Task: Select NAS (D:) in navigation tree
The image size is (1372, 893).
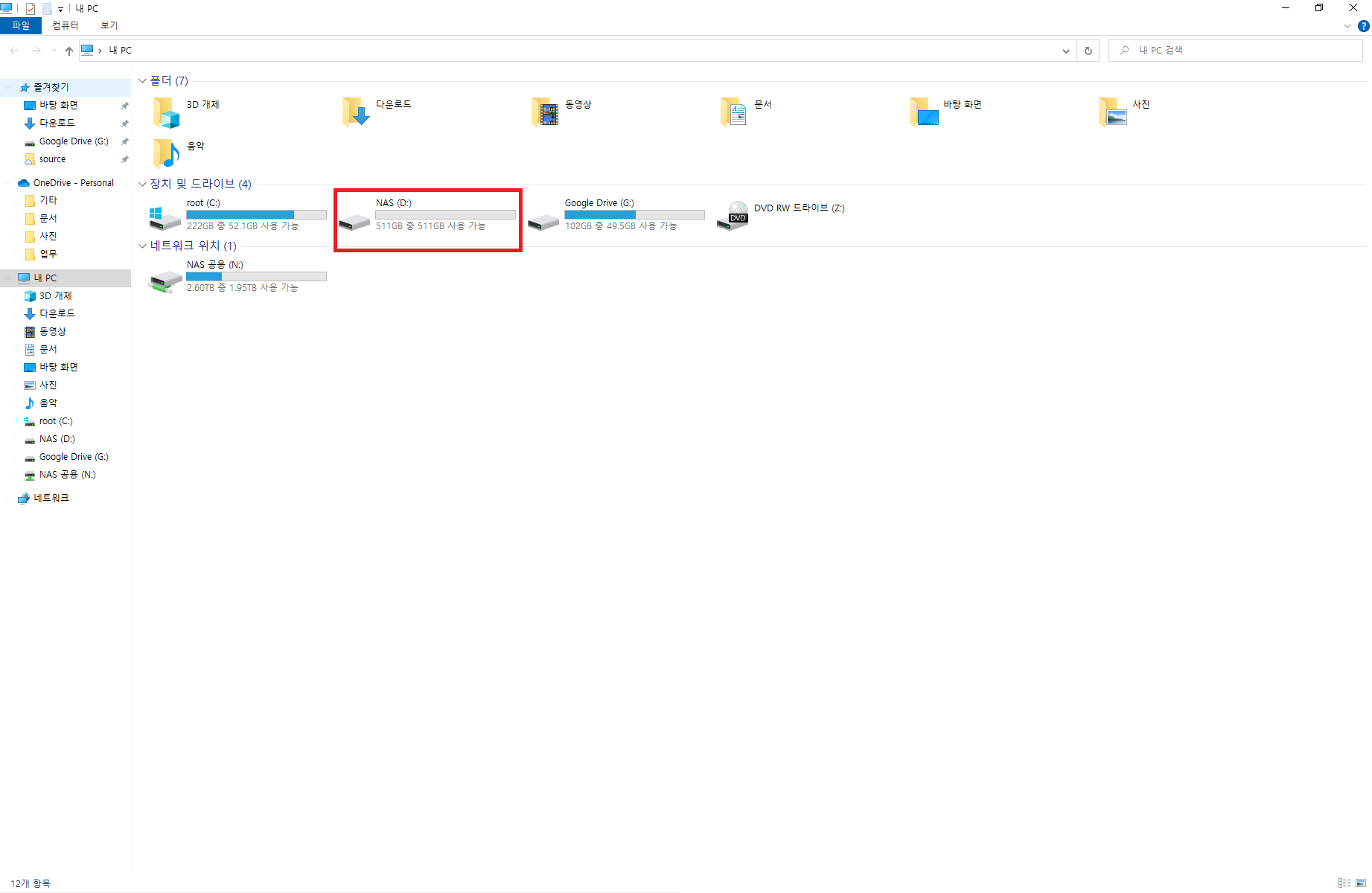Action: point(57,439)
